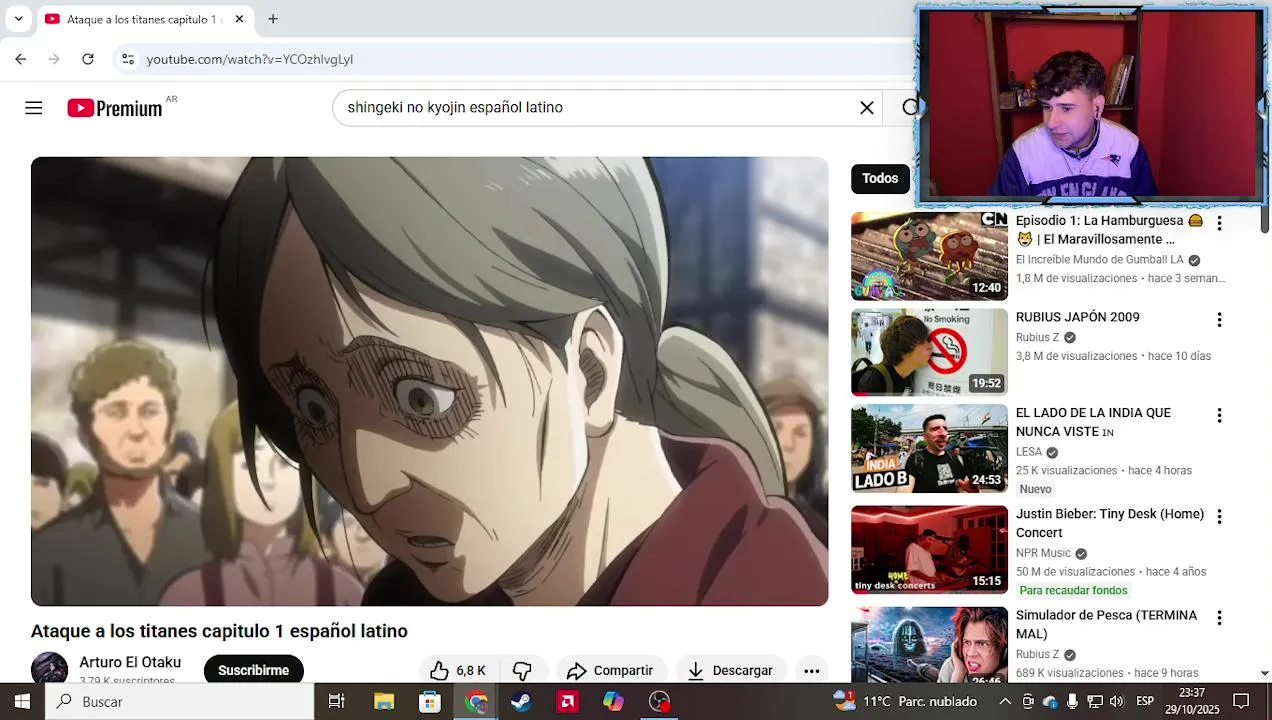Click the page vertical scrollbar down arrow
1272x720 pixels.
click(x=1264, y=674)
